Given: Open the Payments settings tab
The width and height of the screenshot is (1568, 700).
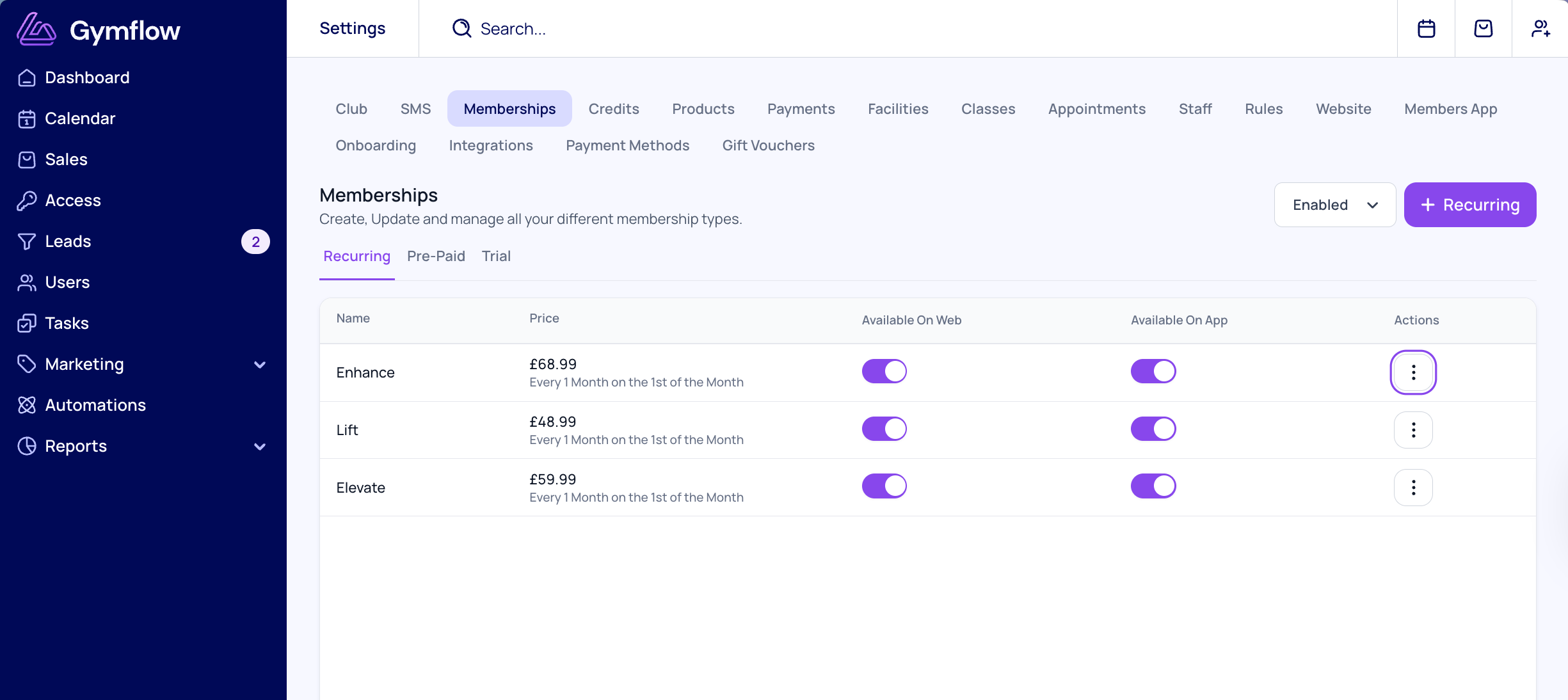Looking at the screenshot, I should 801,109.
